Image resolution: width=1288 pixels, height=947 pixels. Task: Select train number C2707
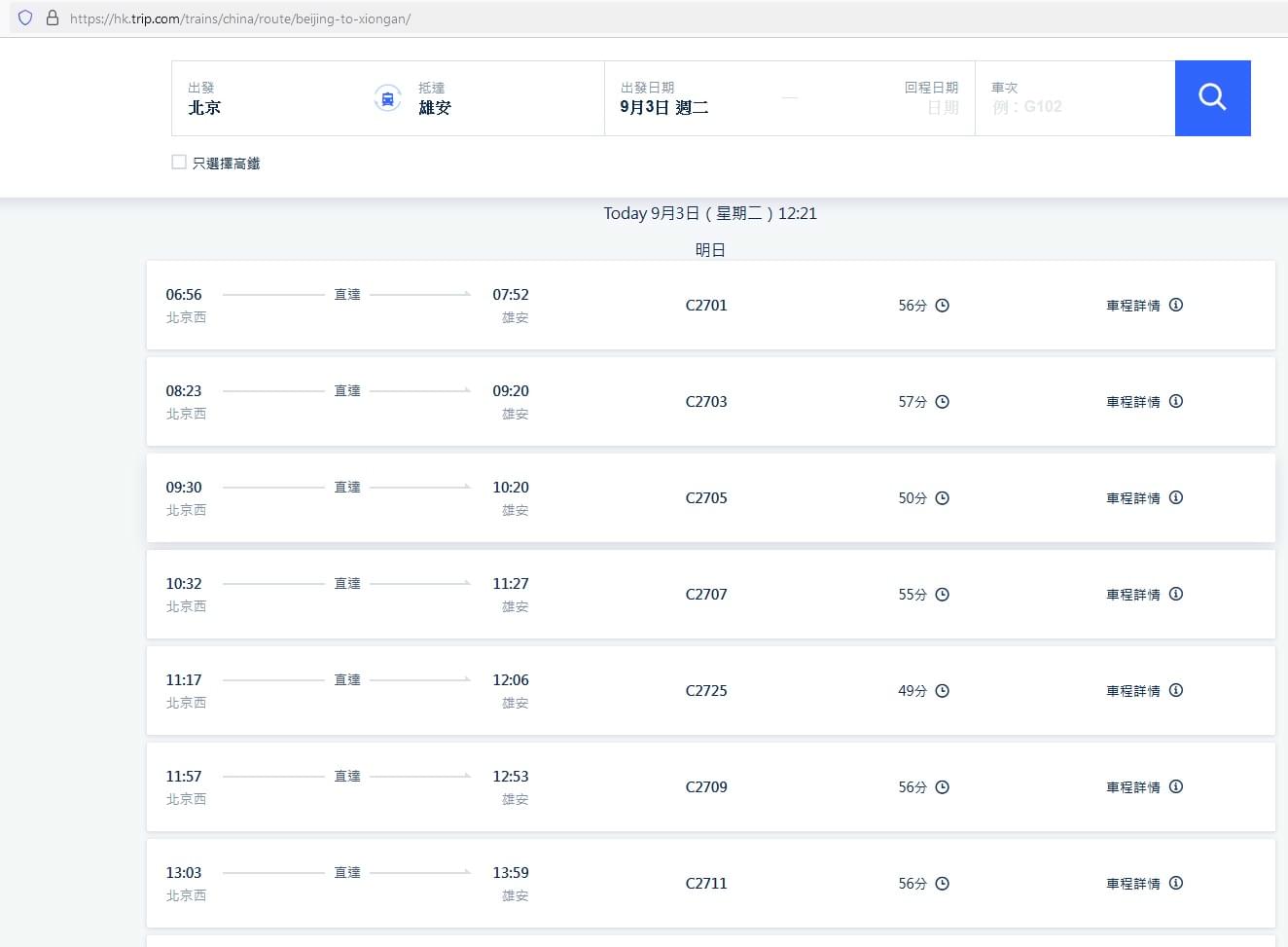coord(706,595)
